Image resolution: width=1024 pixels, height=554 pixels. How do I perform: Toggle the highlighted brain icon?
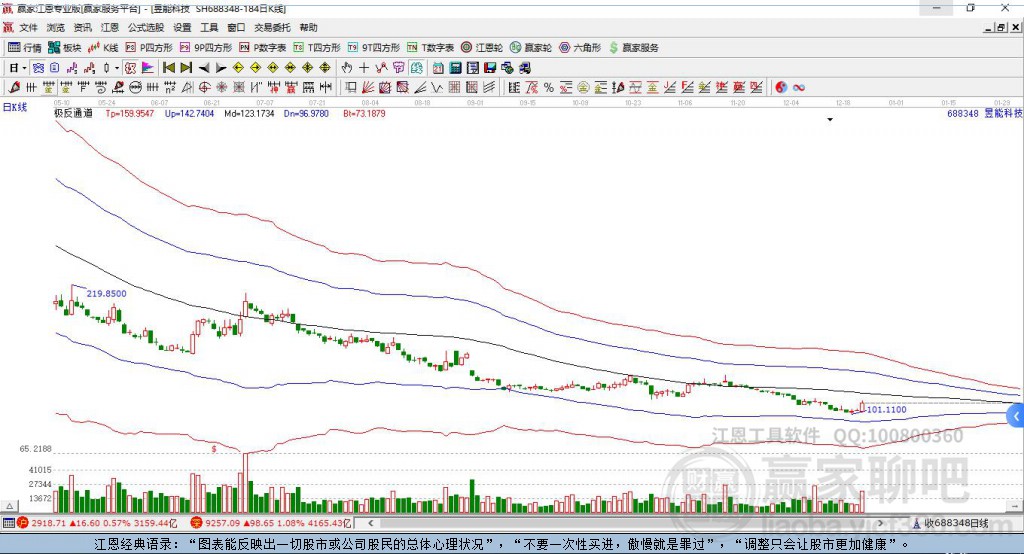(416, 68)
